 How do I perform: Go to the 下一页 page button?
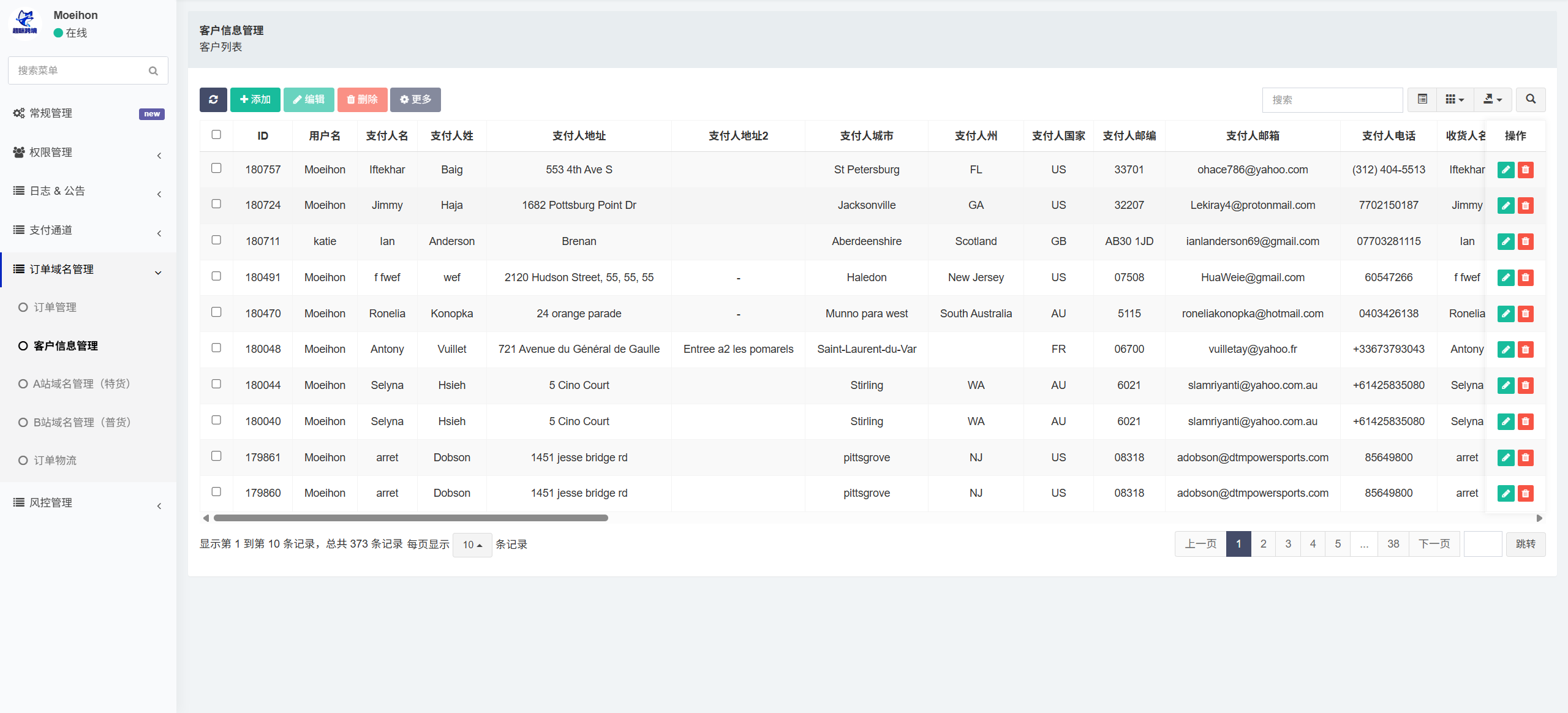pyautogui.click(x=1434, y=544)
